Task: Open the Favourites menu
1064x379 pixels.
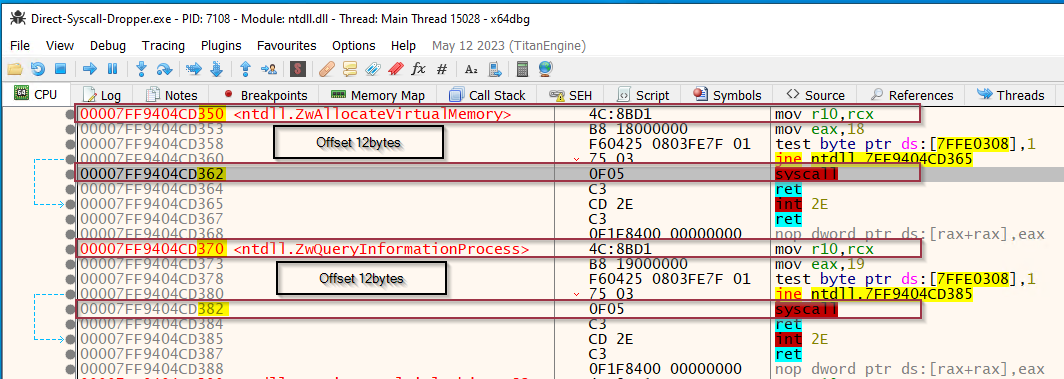Action: point(286,46)
